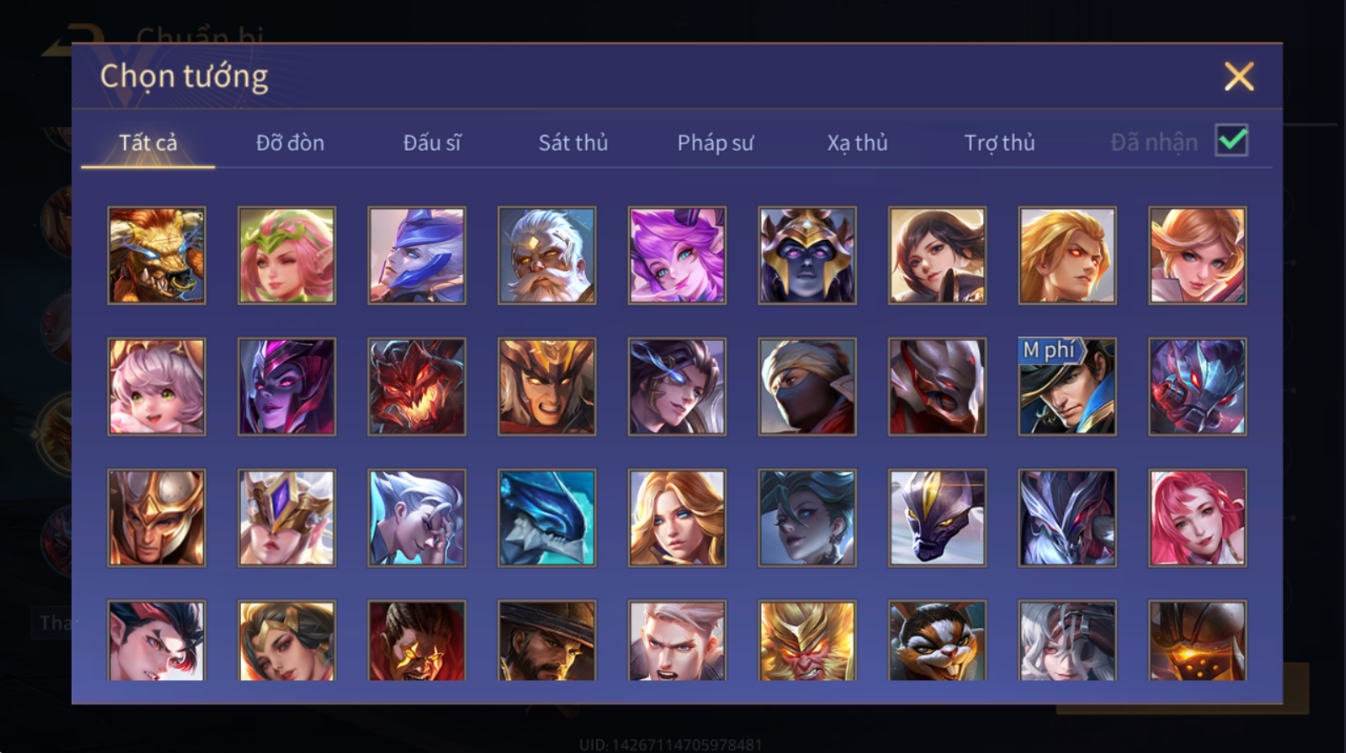
Task: Select the golden monkey king portrait
Action: 807,641
